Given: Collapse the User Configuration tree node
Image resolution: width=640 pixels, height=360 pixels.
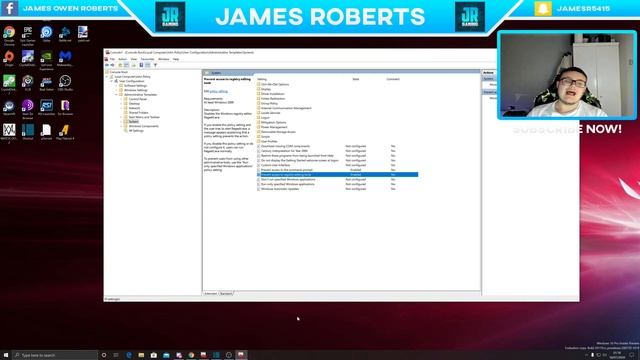Looking at the screenshot, I should [x=111, y=81].
